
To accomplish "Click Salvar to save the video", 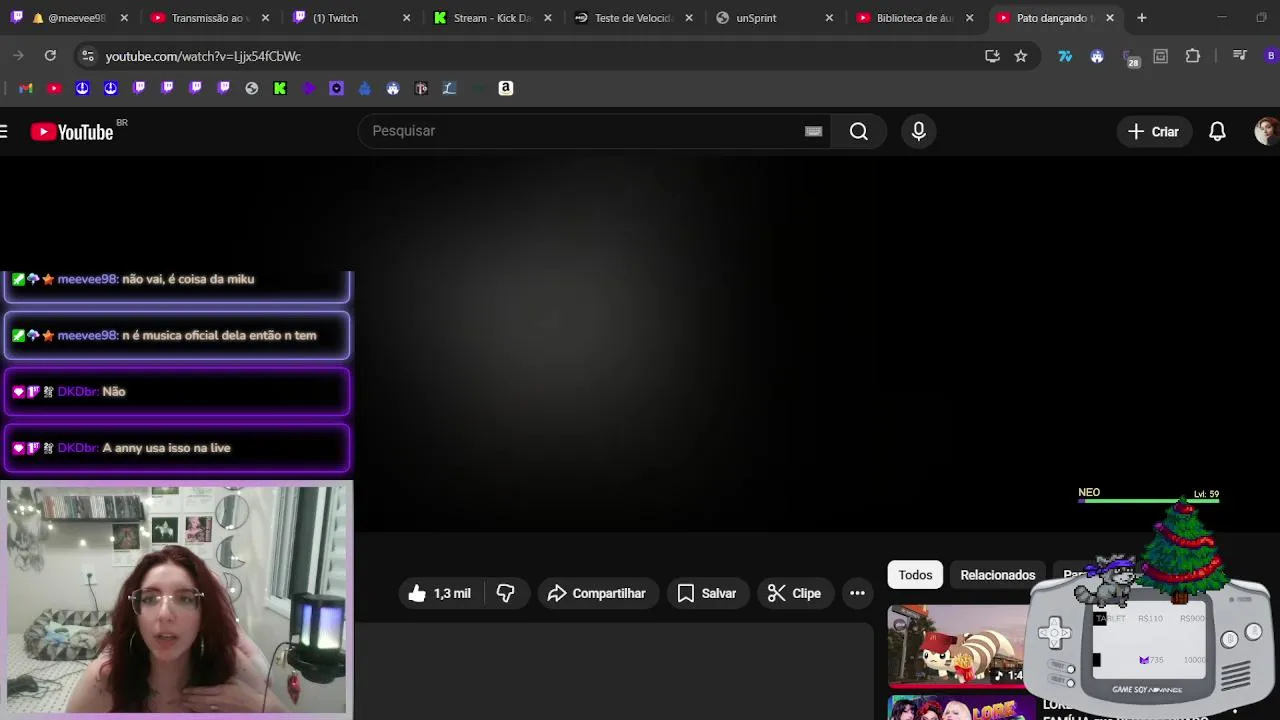I will 707,593.
